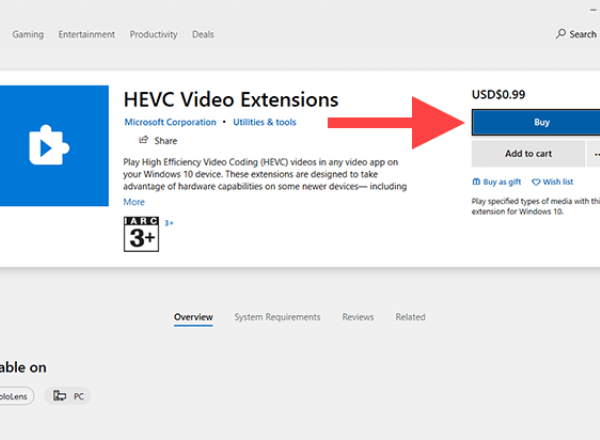600x440 pixels.
Task: Click the IARC 3+ rating badge
Action: click(141, 234)
